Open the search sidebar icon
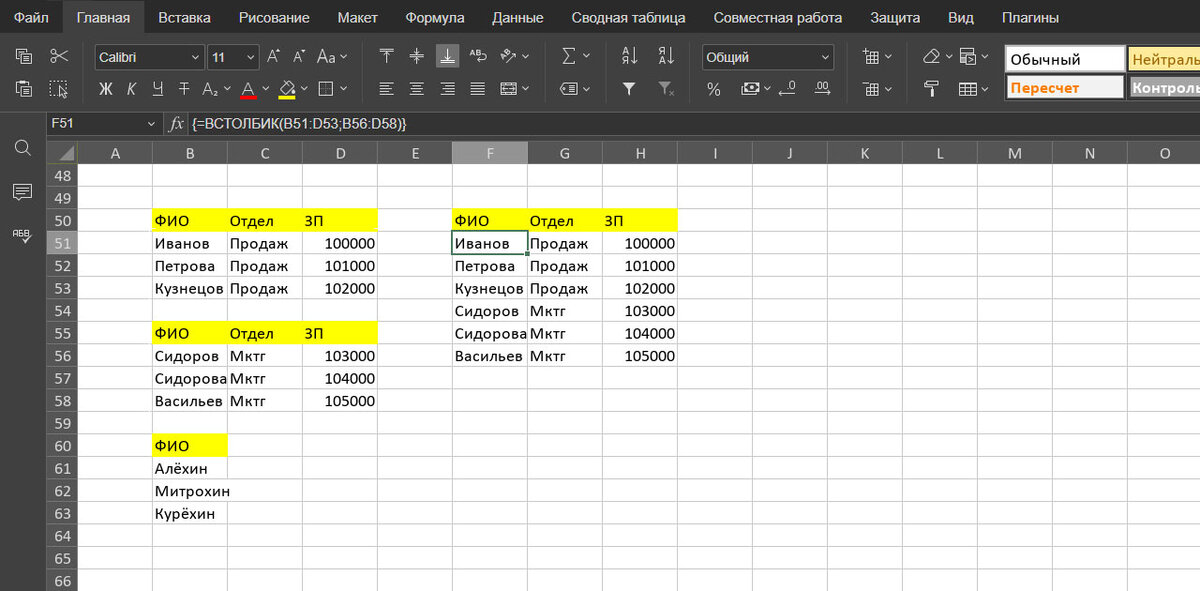Screen dimensions: 1200x591 (x=22, y=148)
